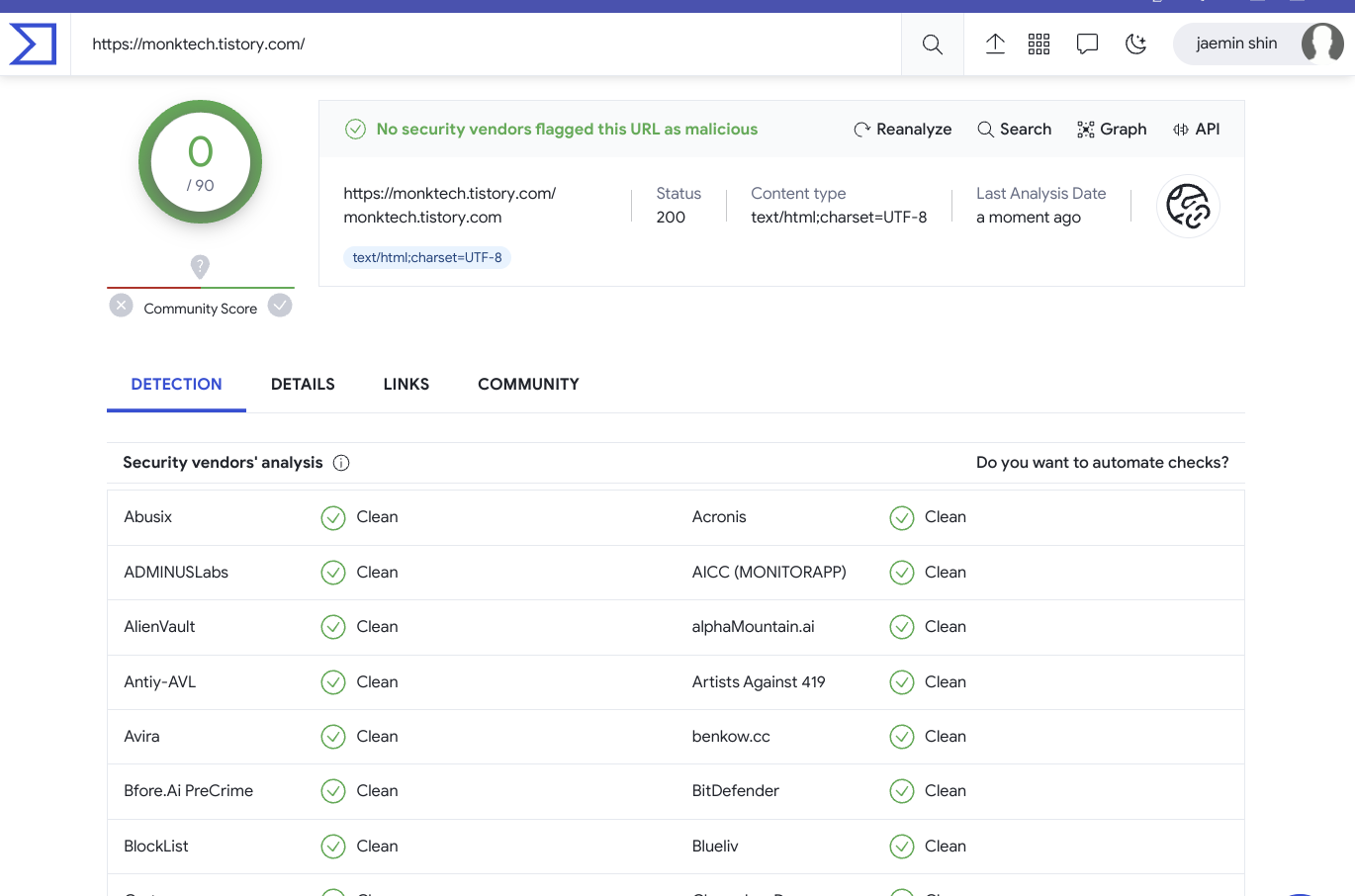
Task: Click 'No security vendors flagged this URL' message
Action: point(567,130)
